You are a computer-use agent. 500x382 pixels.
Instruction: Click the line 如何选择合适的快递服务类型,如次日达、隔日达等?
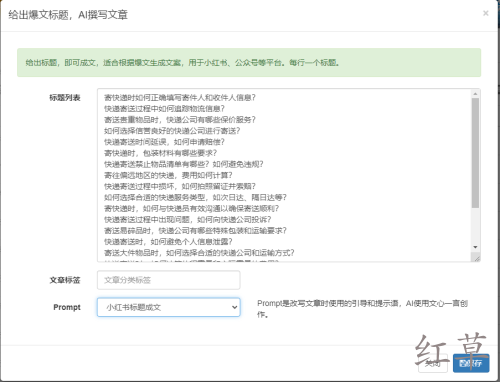point(195,197)
